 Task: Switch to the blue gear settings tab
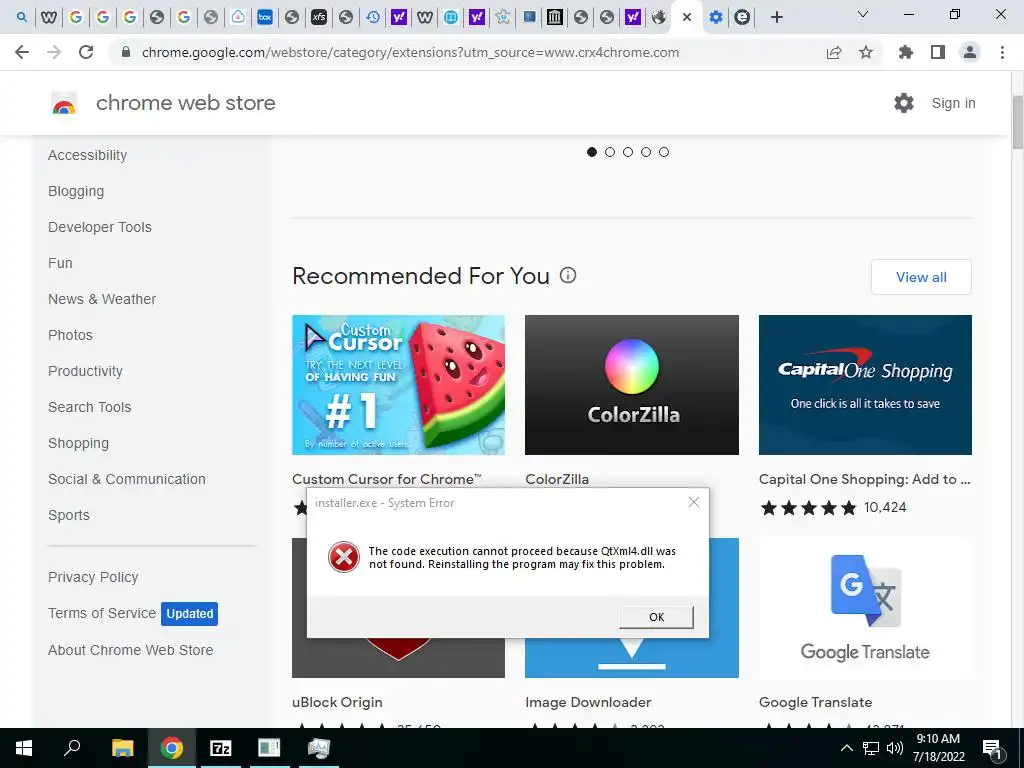(716, 17)
